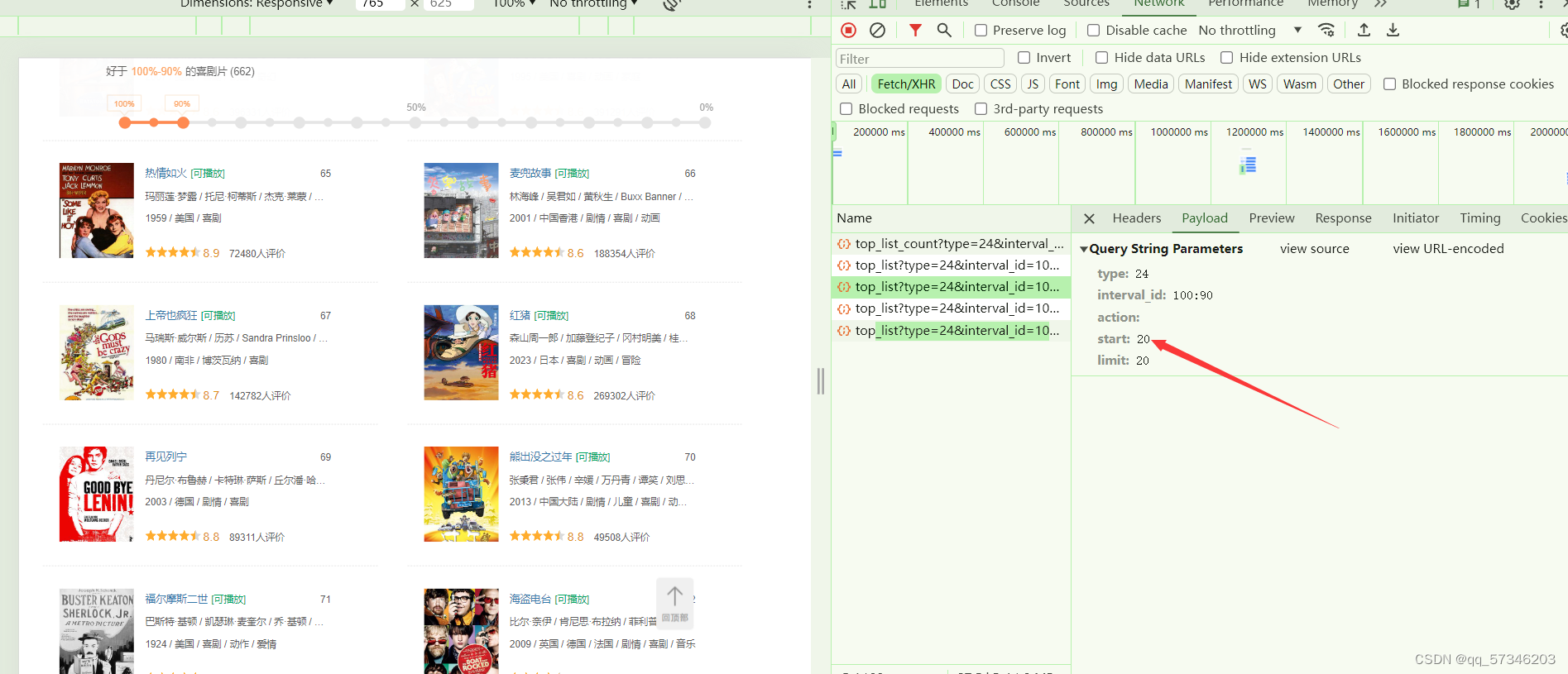The height and width of the screenshot is (674, 1568).
Task: Activate inspect element picker
Action: click(x=849, y=3)
